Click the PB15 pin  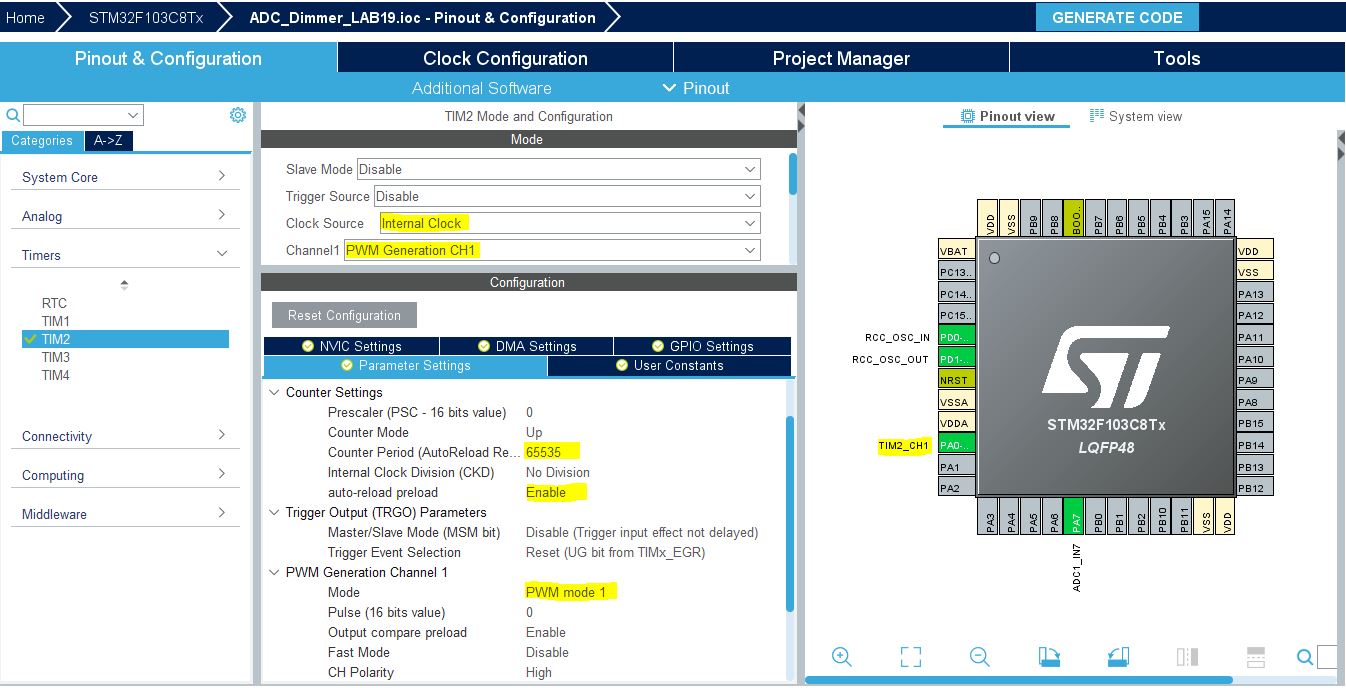(x=1255, y=423)
